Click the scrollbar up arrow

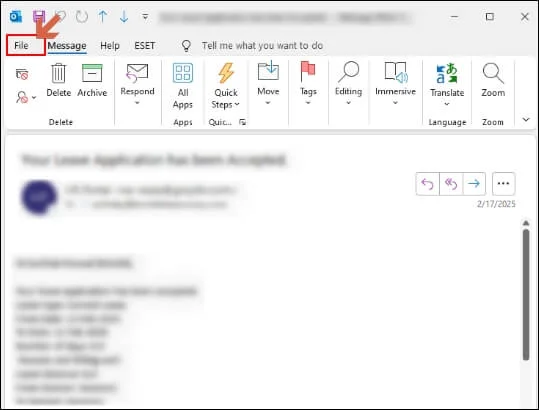coord(526,223)
